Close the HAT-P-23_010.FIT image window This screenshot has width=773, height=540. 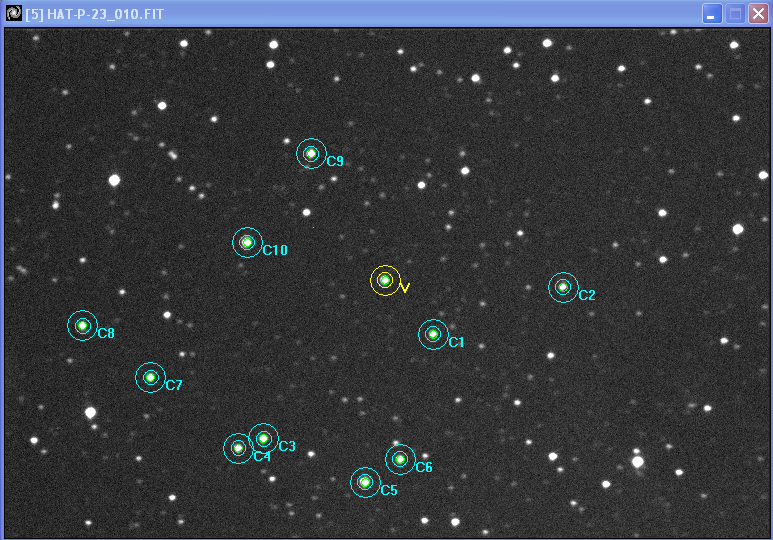[x=758, y=14]
